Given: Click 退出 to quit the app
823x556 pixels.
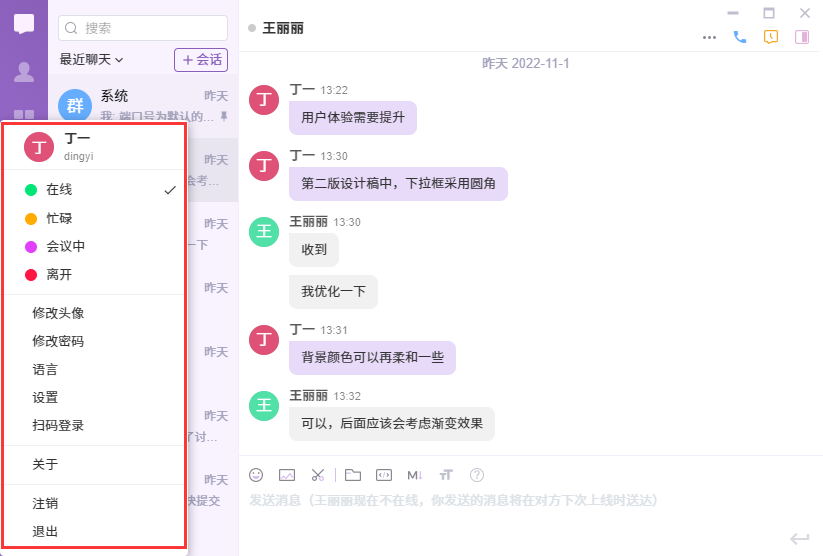Looking at the screenshot, I should pos(45,531).
